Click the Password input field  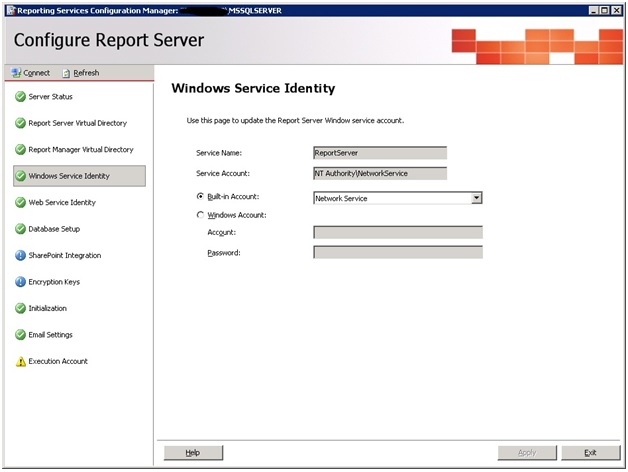(x=398, y=252)
